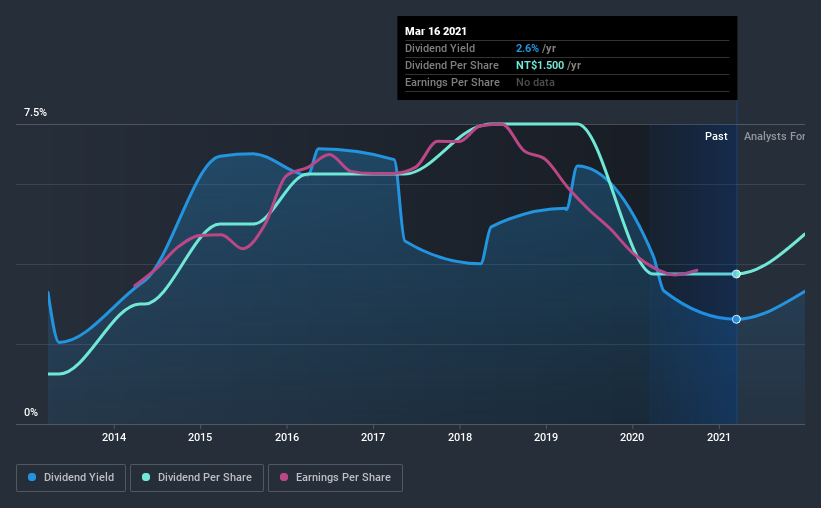Viewport: 821px width, 508px height.
Task: Toggle the Dividend Per Share legend button
Action: pyautogui.click(x=197, y=478)
